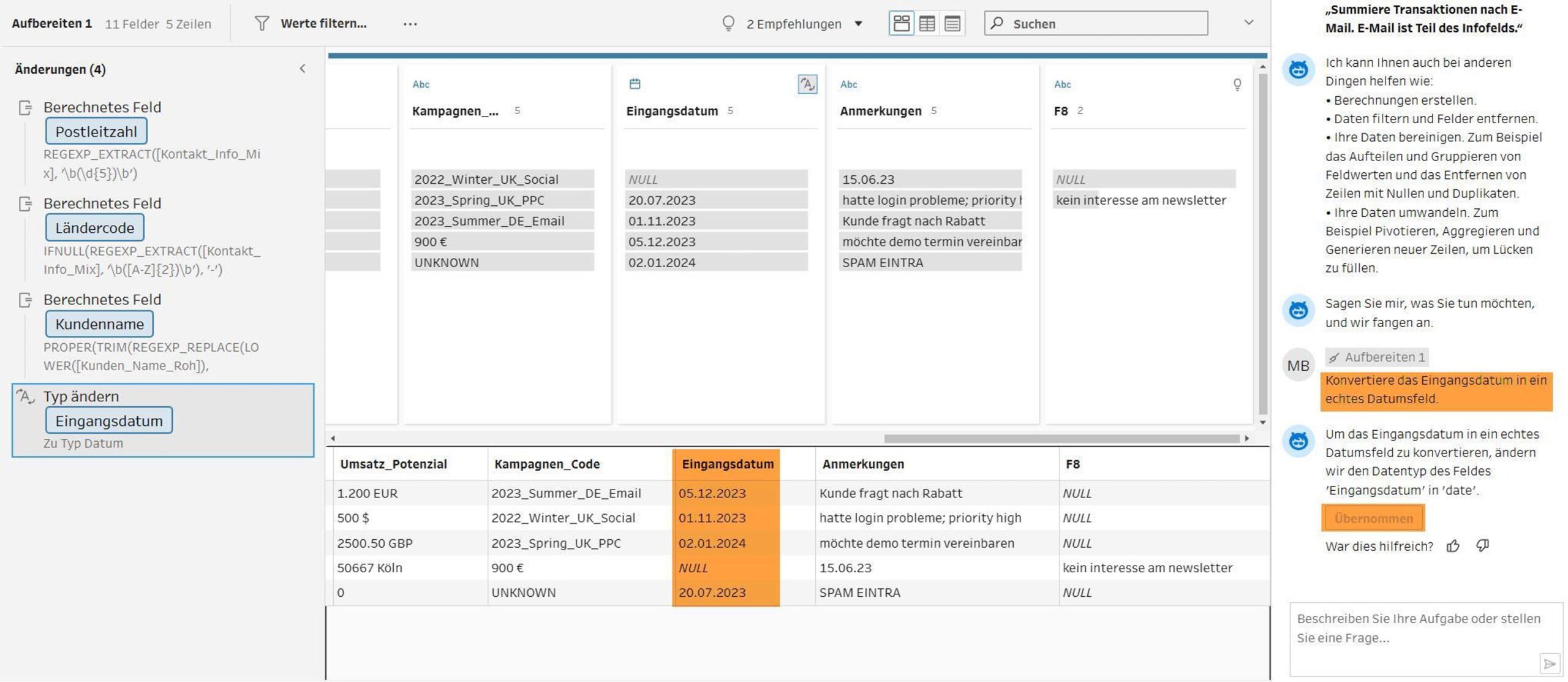Image resolution: width=1568 pixels, height=682 pixels.
Task: Click the filter funnel icon
Action: tap(262, 23)
